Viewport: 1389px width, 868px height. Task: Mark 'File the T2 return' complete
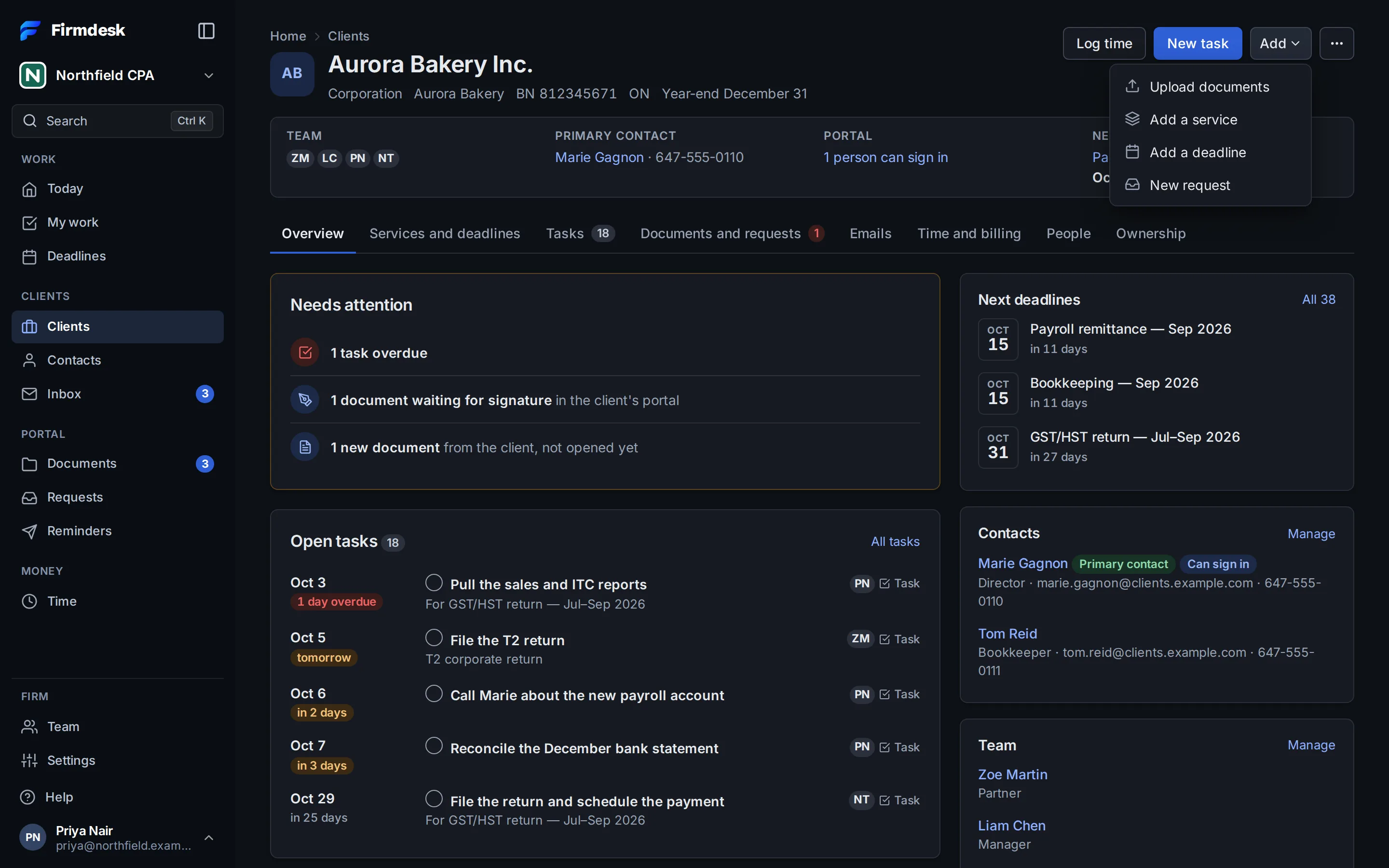tap(434, 638)
